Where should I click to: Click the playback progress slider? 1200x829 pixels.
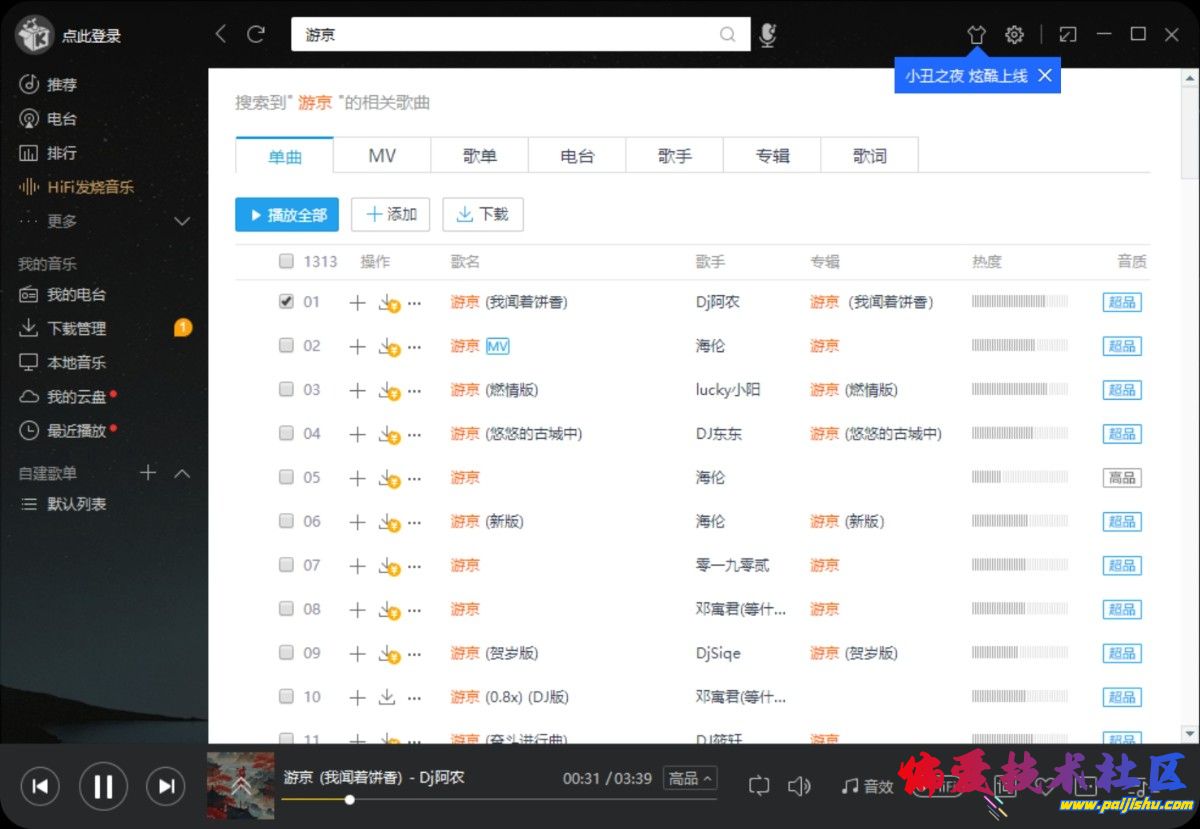(498, 799)
